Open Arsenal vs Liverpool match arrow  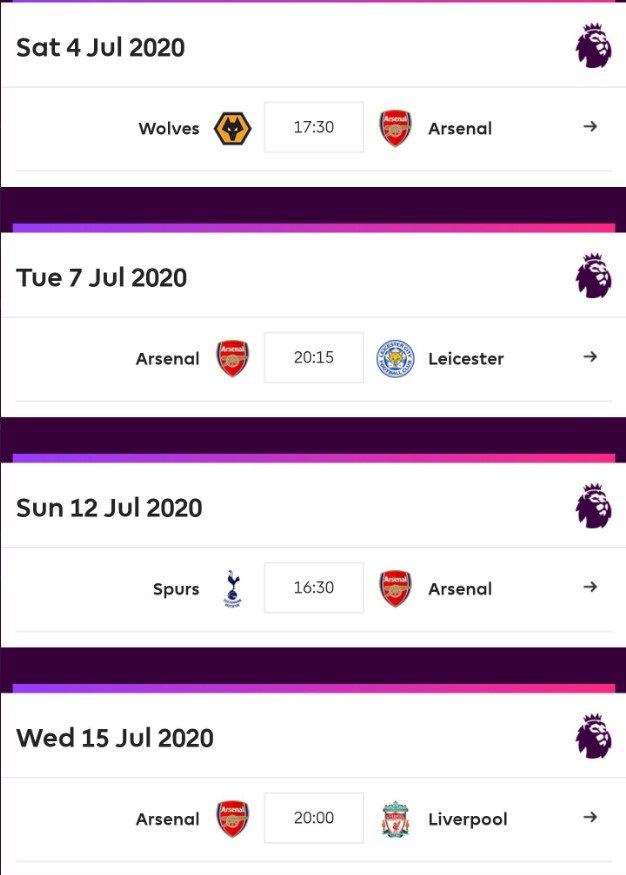(590, 817)
